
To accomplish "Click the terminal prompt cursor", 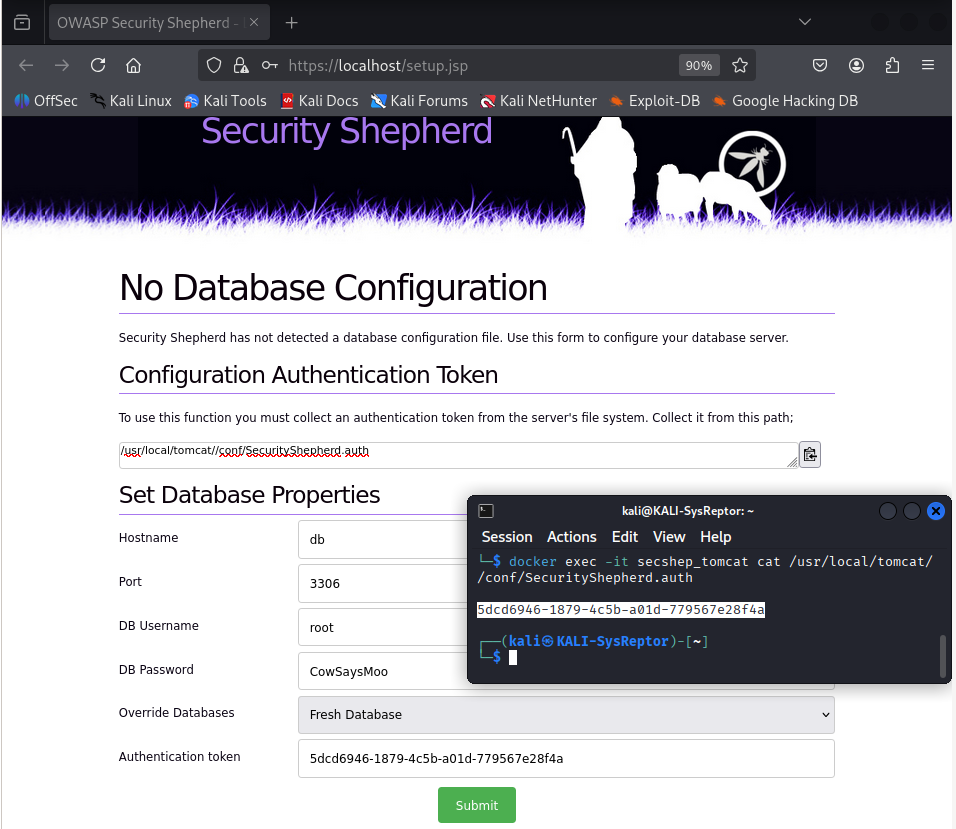I will pos(513,657).
